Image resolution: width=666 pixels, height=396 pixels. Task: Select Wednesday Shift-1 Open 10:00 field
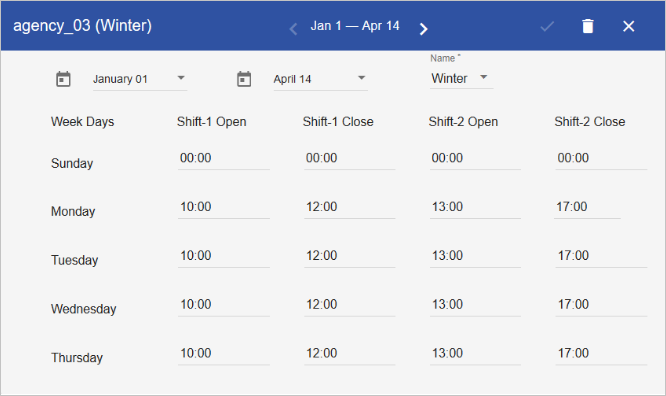[x=223, y=305]
